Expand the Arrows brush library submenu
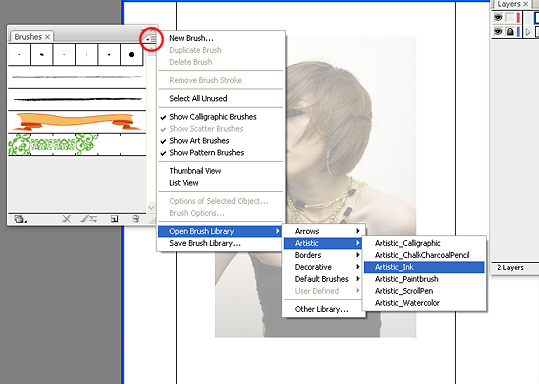 [322, 231]
